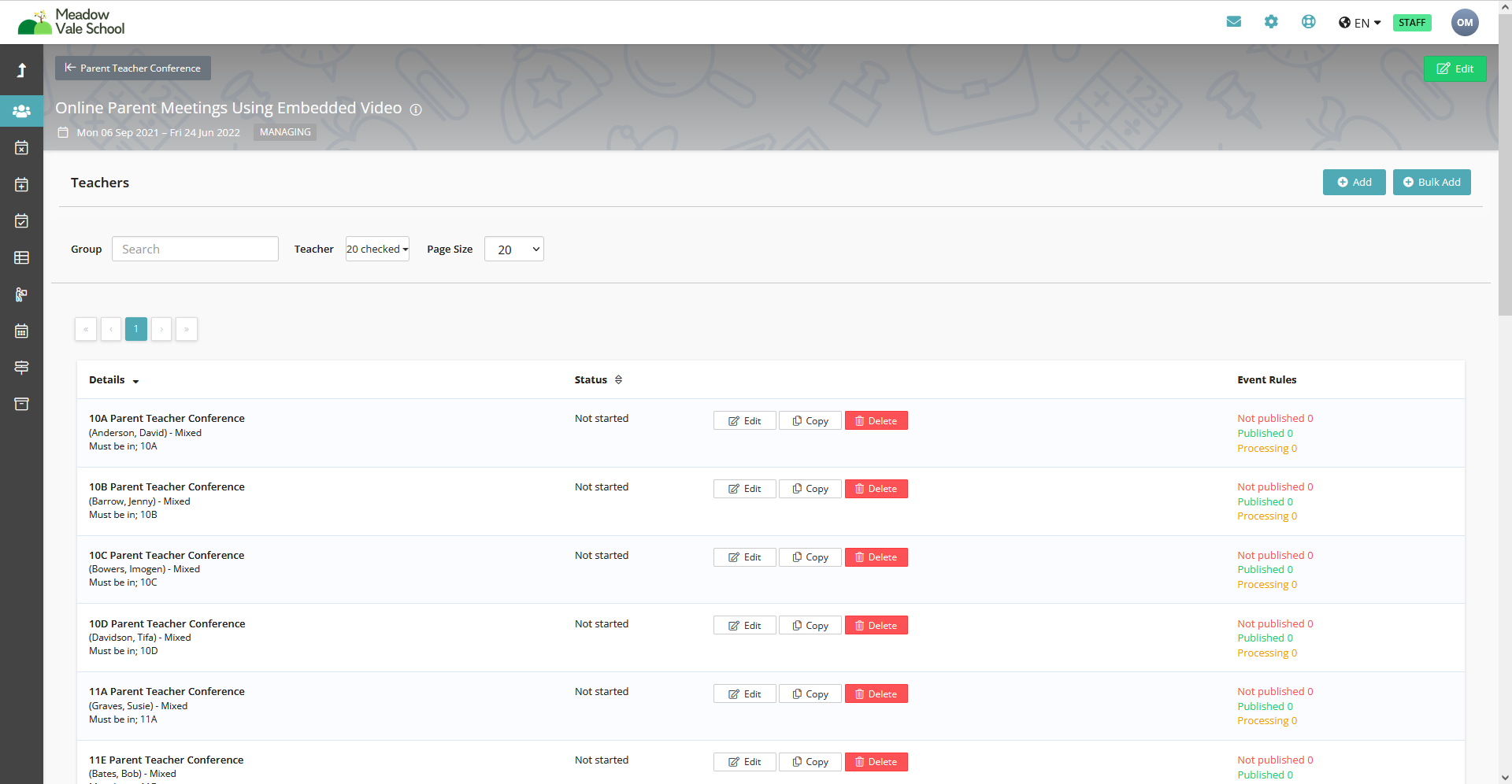
Task: Click the Bulk Add button
Action: (x=1431, y=182)
